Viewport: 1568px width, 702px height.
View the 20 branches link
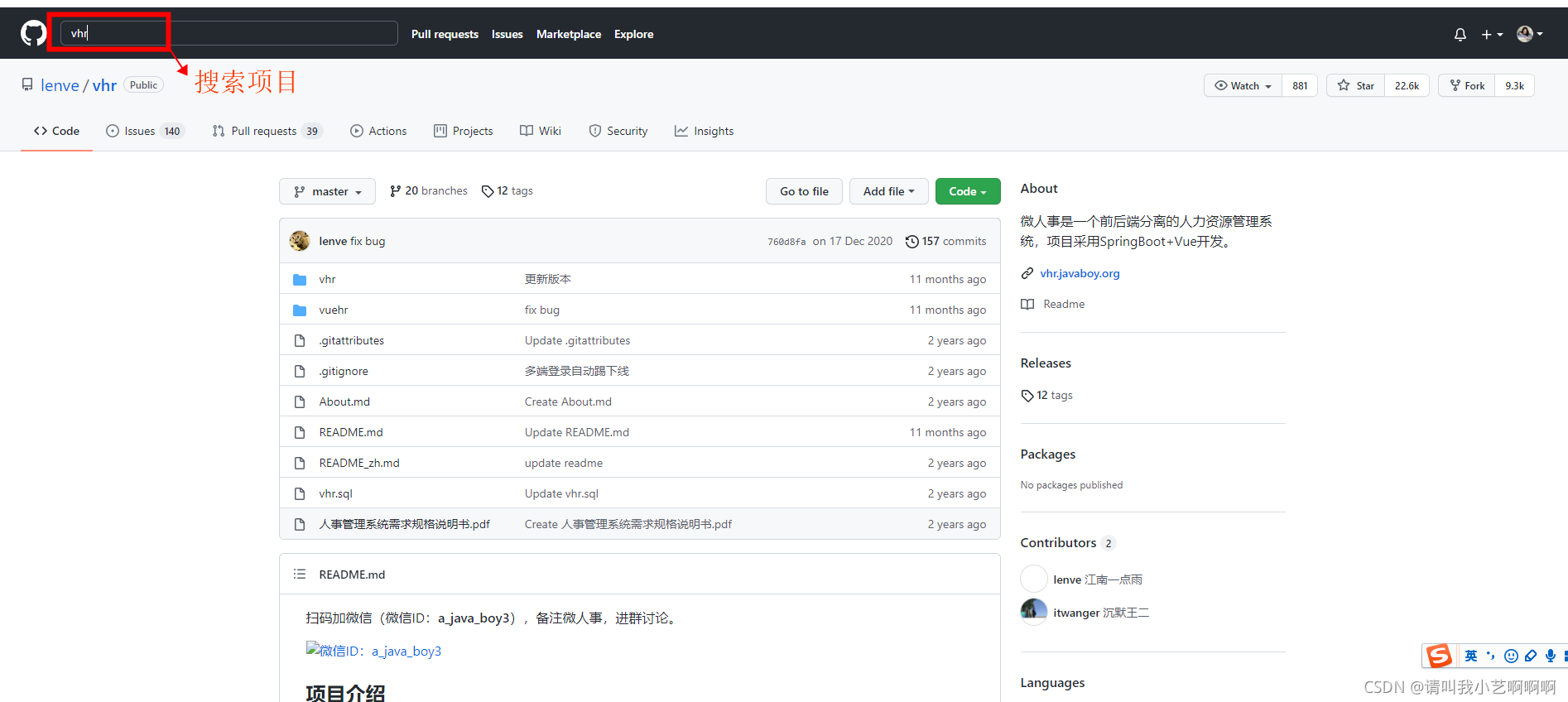tap(429, 190)
